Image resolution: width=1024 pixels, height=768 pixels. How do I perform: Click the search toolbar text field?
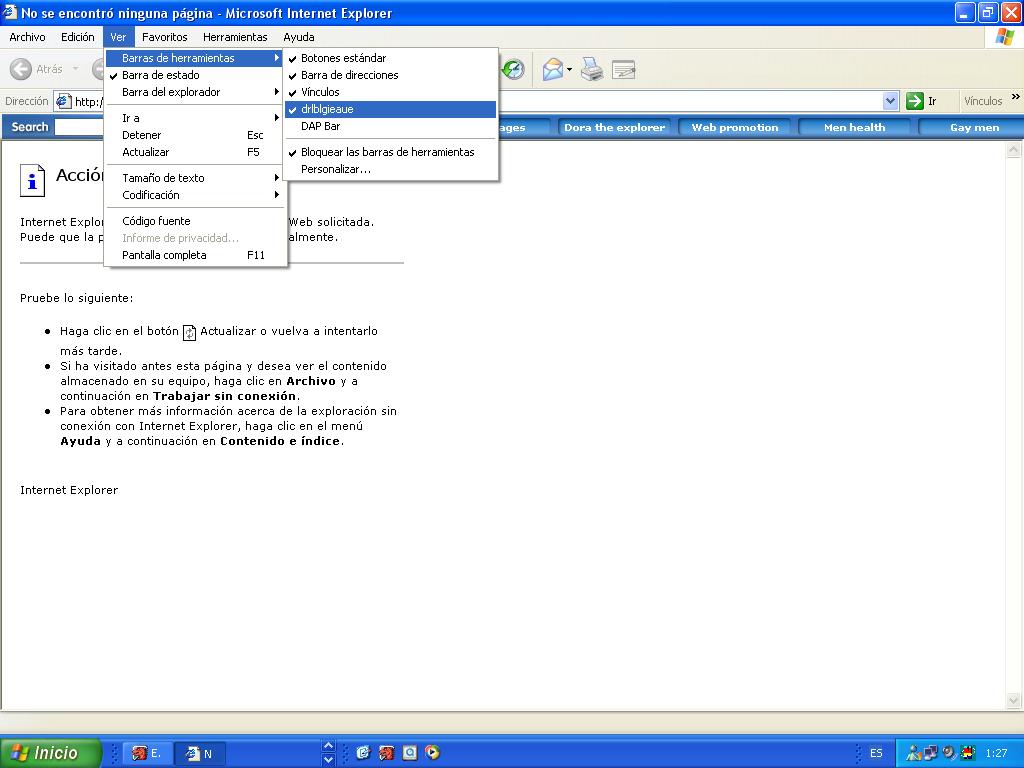pyautogui.click(x=79, y=127)
